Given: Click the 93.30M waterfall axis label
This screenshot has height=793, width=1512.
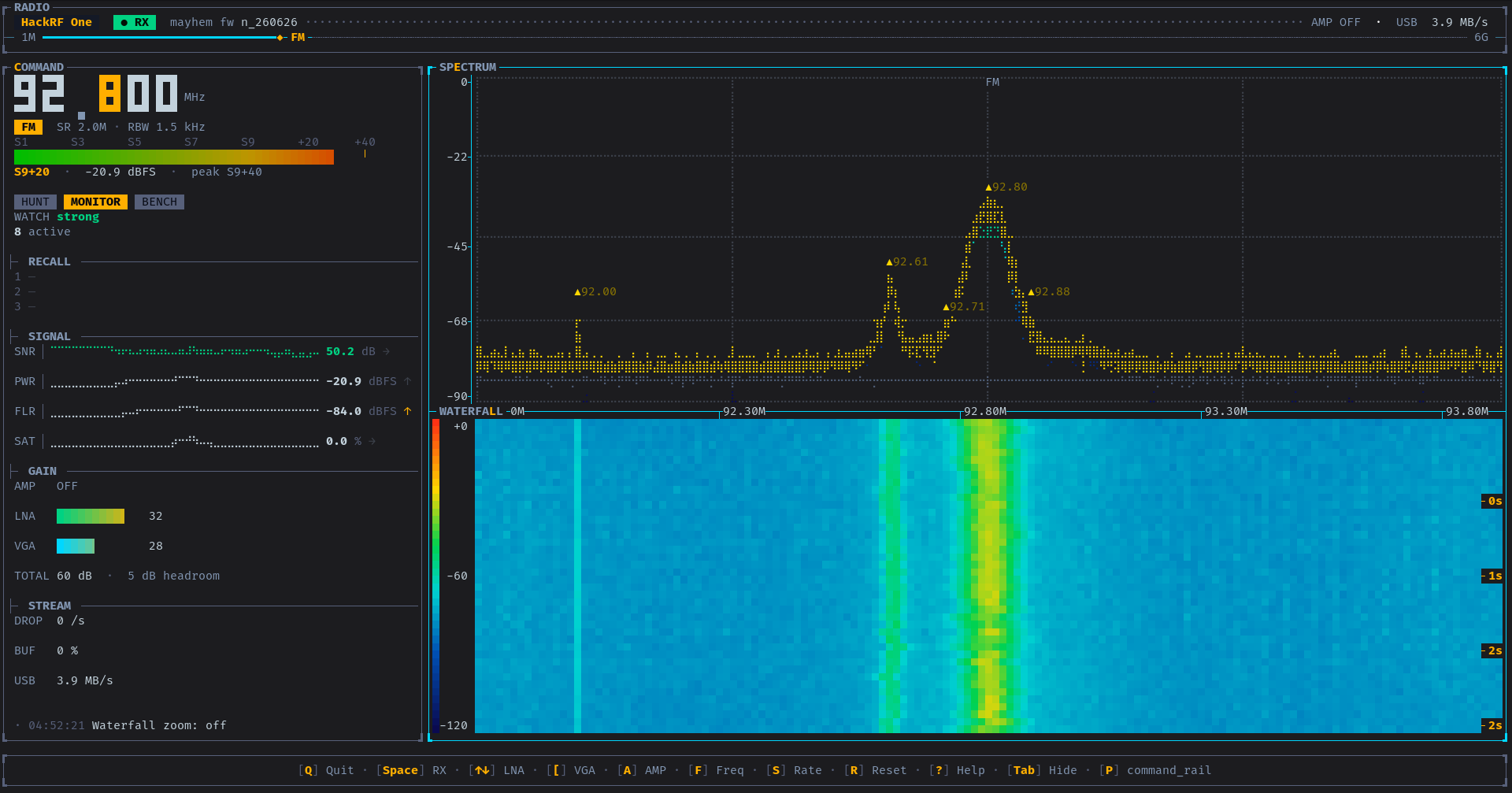Looking at the screenshot, I should [x=1225, y=411].
